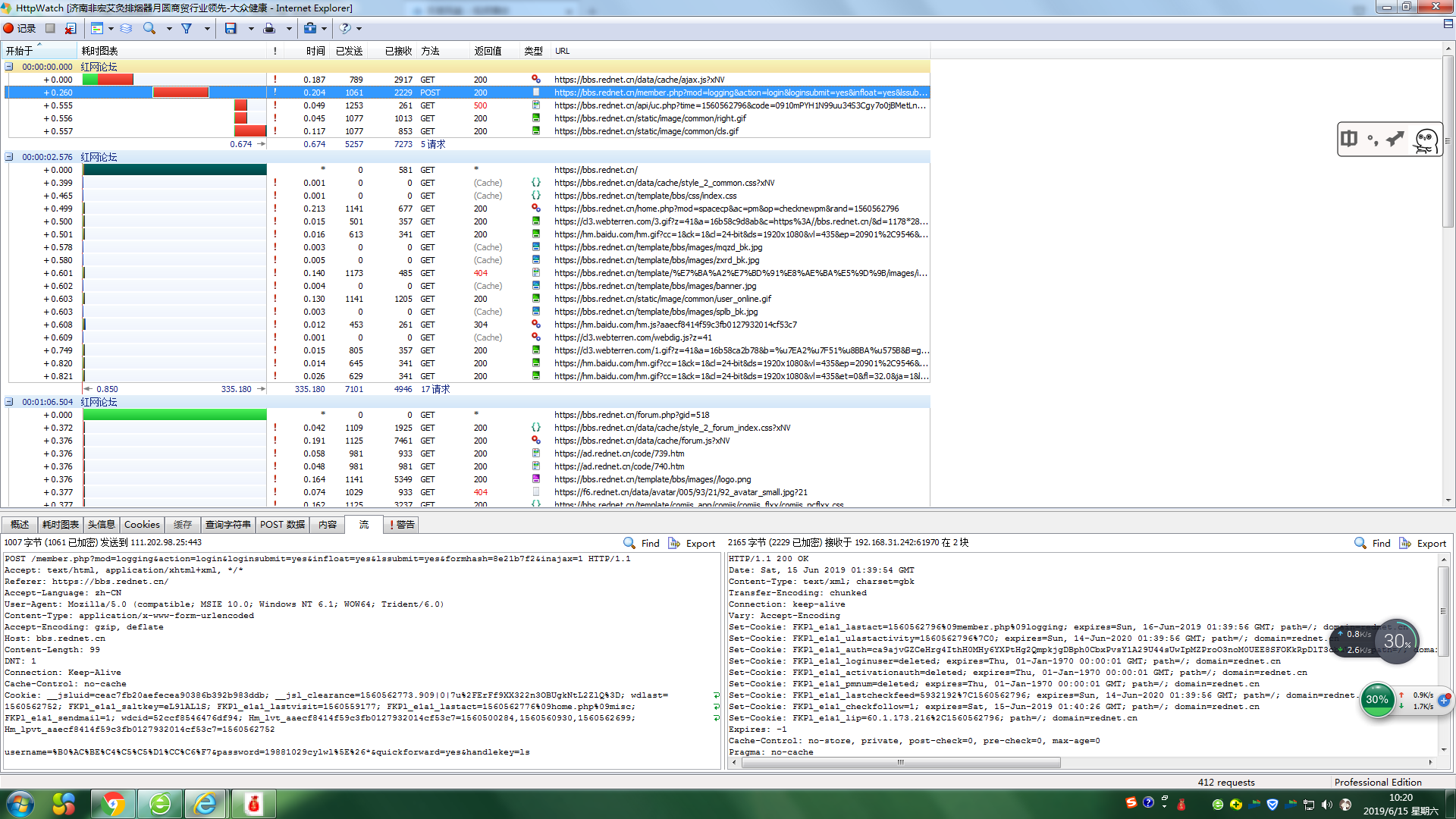
Task: Open the Save dropdown arrow
Action: click(251, 29)
